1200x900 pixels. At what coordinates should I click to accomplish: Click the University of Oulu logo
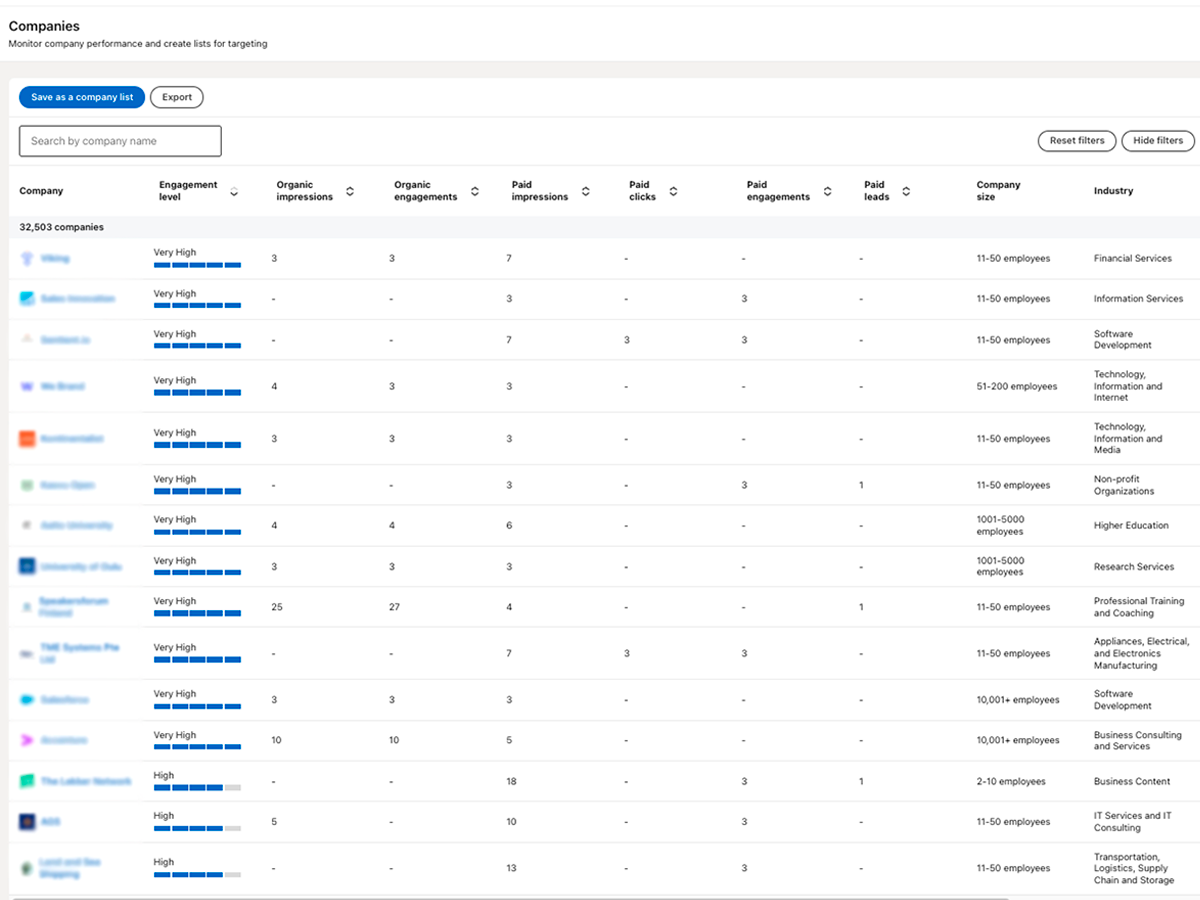27,567
